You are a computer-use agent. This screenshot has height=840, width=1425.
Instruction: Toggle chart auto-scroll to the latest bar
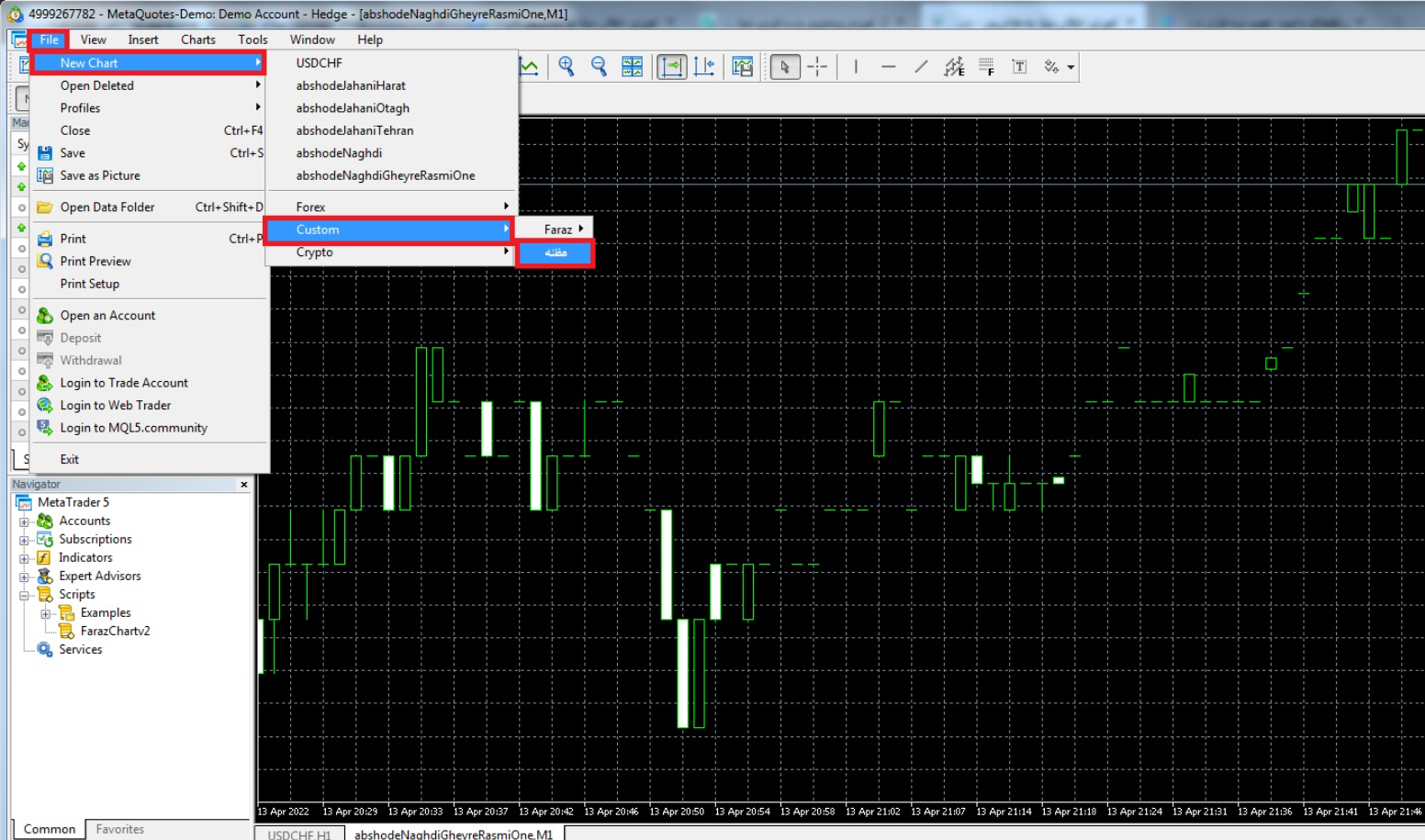coord(672,66)
